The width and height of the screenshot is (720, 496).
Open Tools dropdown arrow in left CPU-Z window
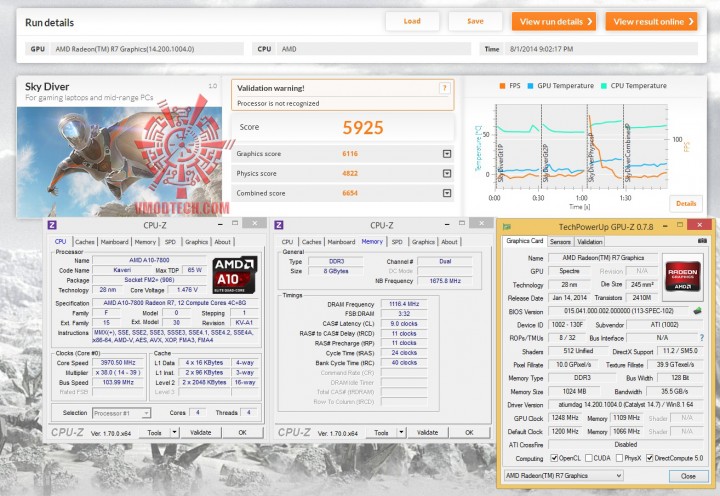(x=174, y=433)
